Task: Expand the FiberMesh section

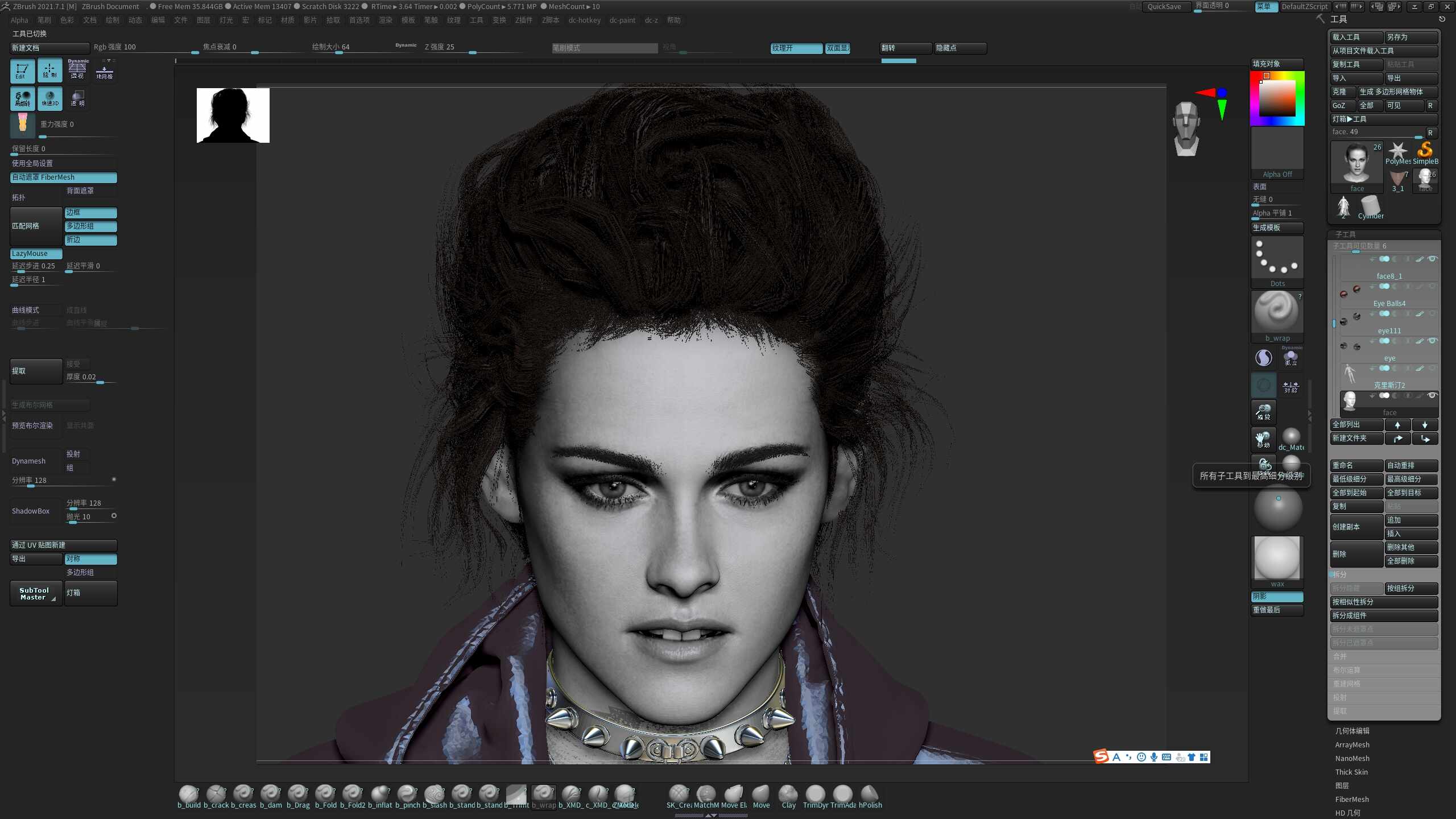Action: 1351,799
